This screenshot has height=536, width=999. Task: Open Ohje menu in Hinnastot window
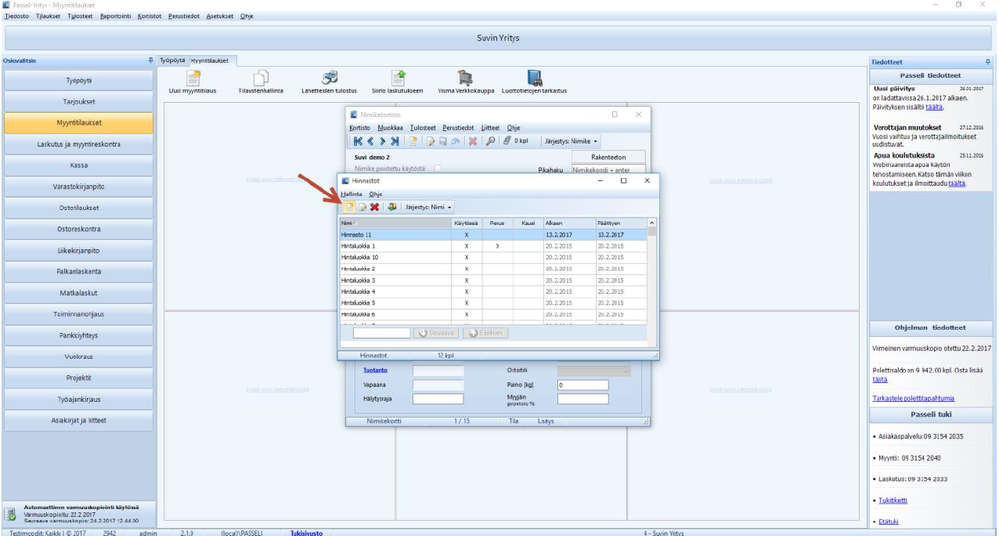tap(375, 194)
